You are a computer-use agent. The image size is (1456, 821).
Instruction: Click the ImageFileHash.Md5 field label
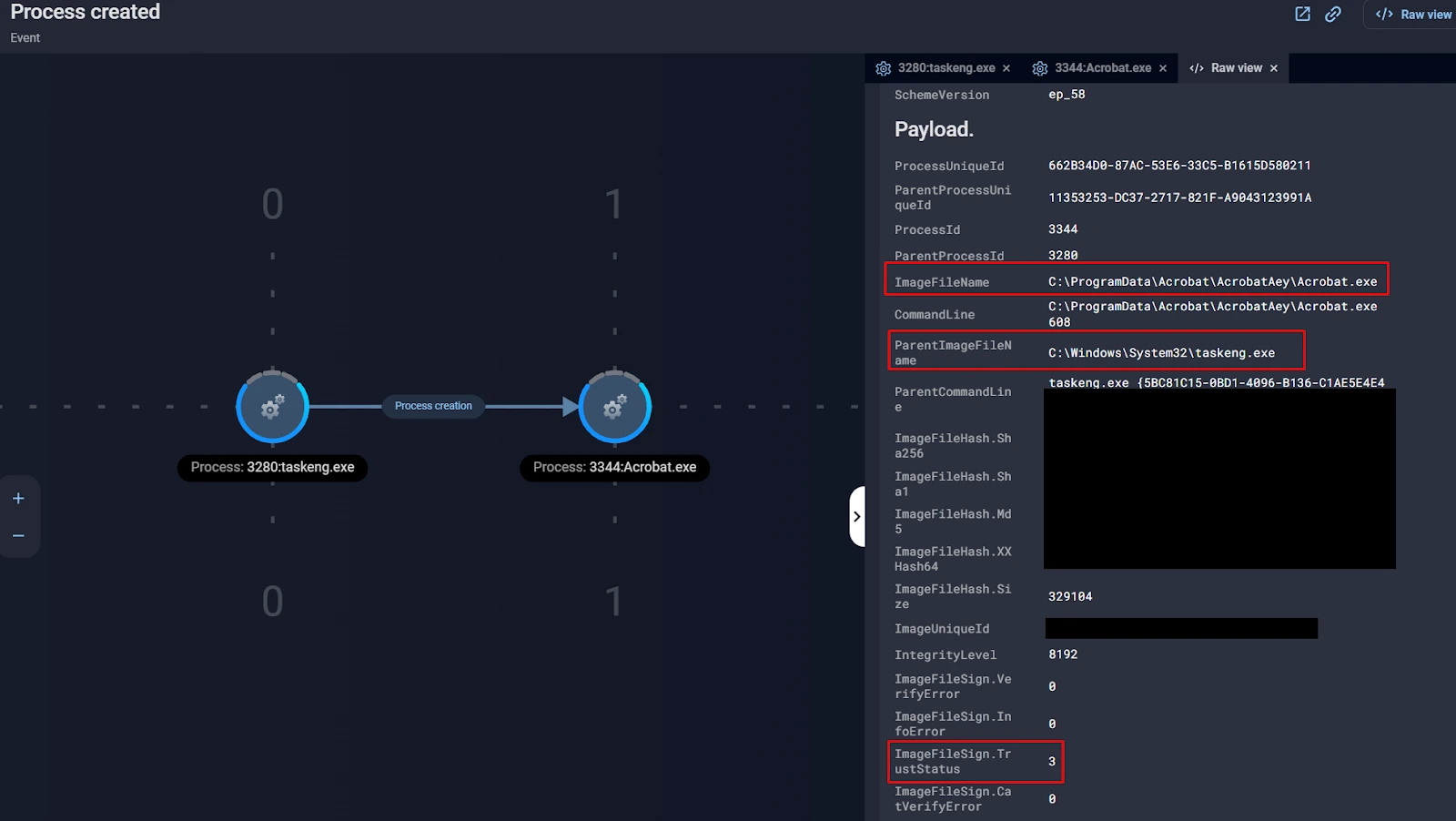click(x=953, y=522)
